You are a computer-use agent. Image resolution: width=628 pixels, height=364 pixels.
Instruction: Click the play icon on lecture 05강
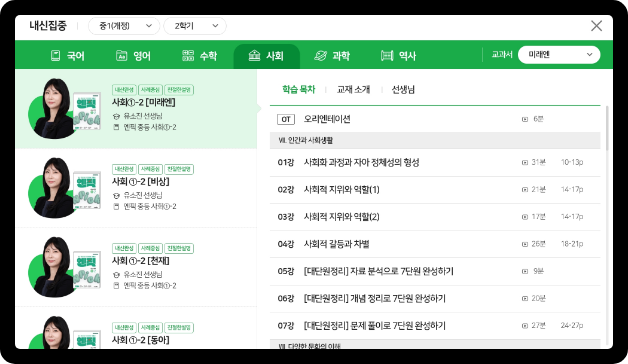pos(525,271)
